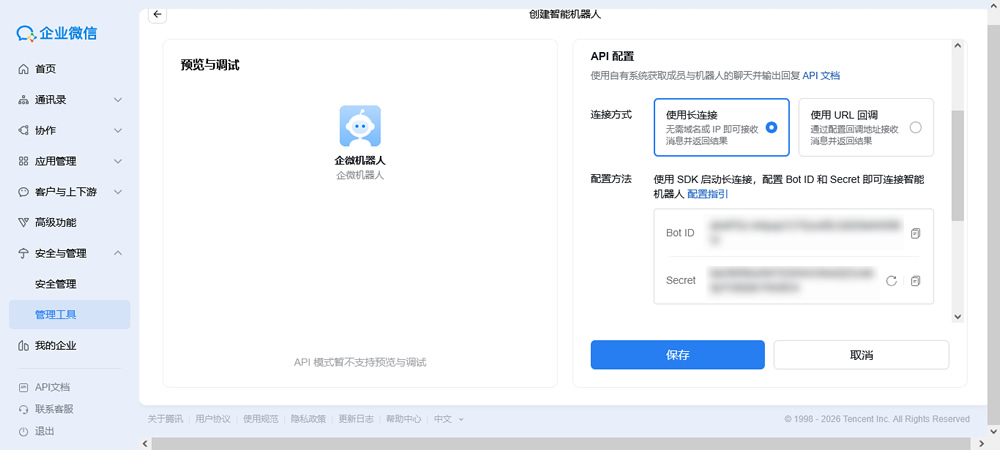Click the blue 保存 button

pyautogui.click(x=677, y=355)
